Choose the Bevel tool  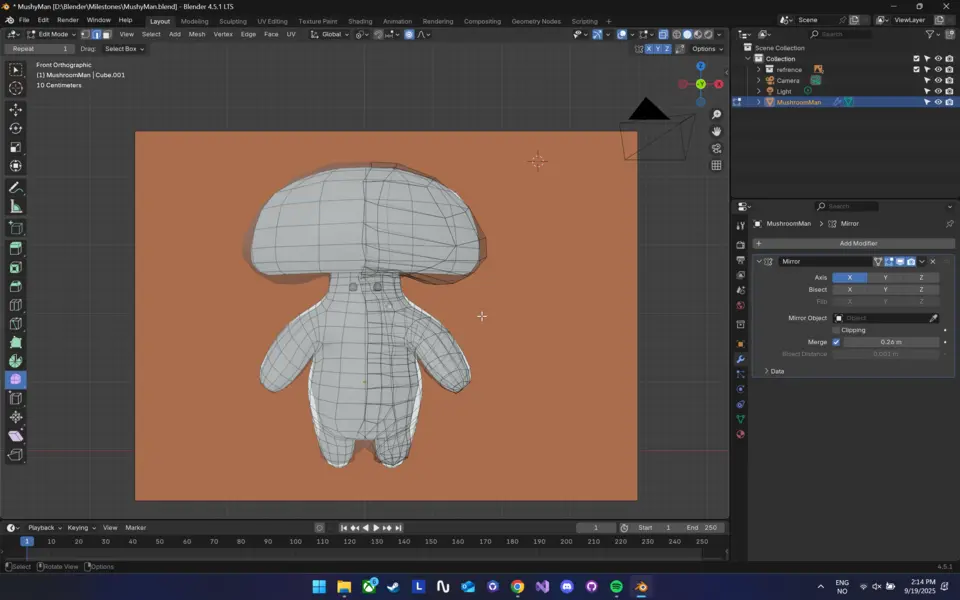tap(16, 287)
